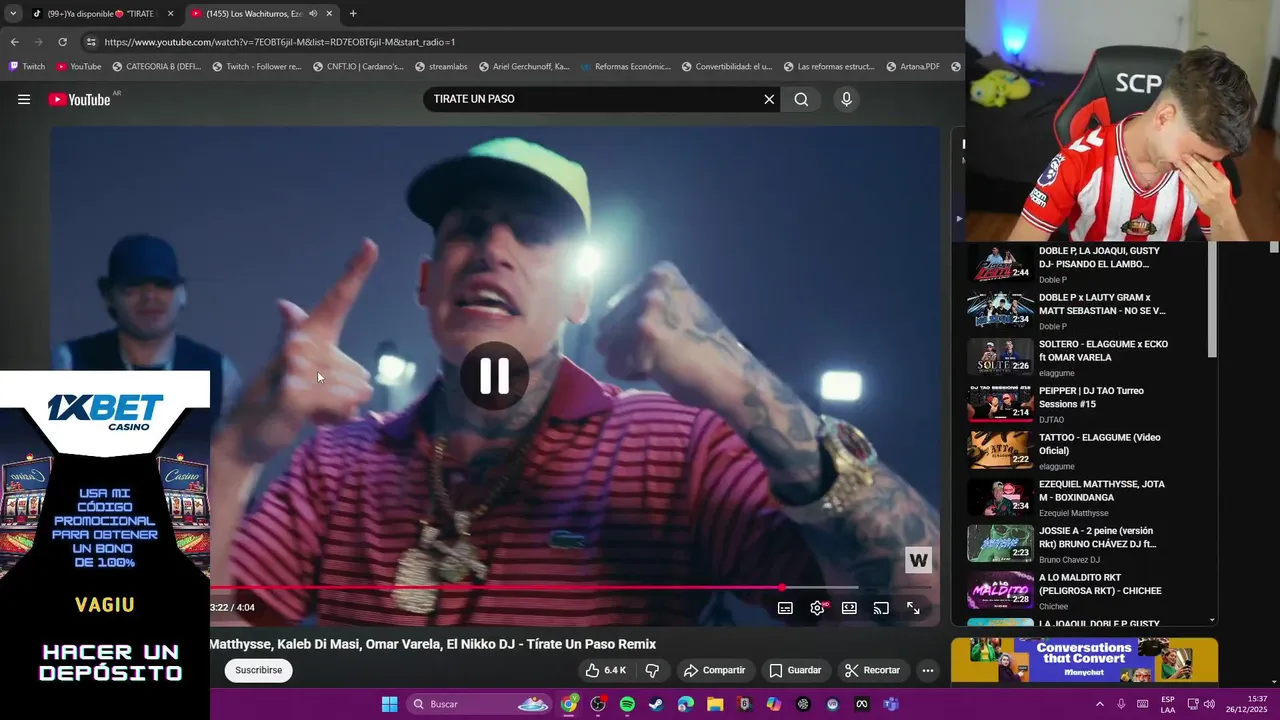Open YouTube guide hamburger menu
Viewport: 1280px width, 720px height.
(24, 99)
